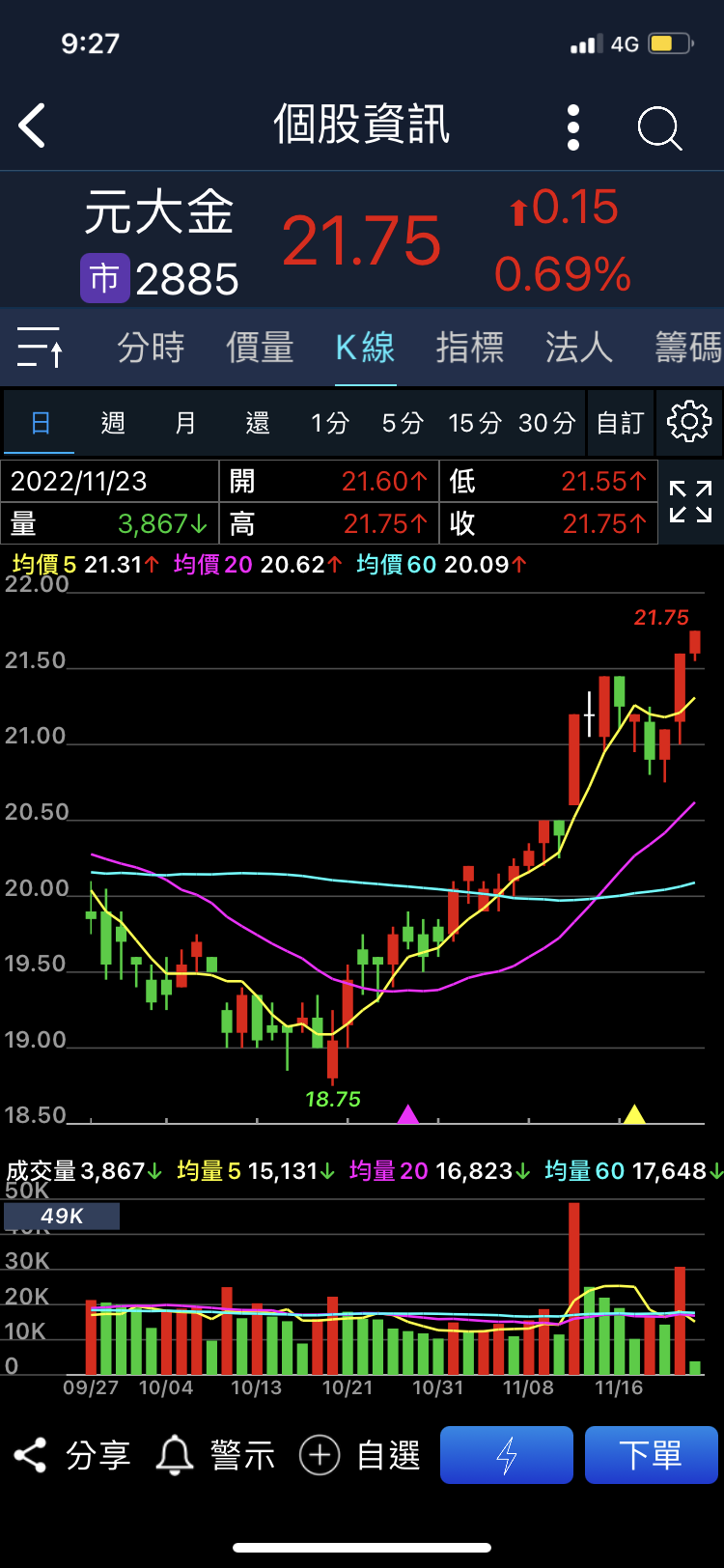724x1568 pixels.
Task: Tap the 18.75 low price annotation on chart
Action: (x=333, y=1099)
